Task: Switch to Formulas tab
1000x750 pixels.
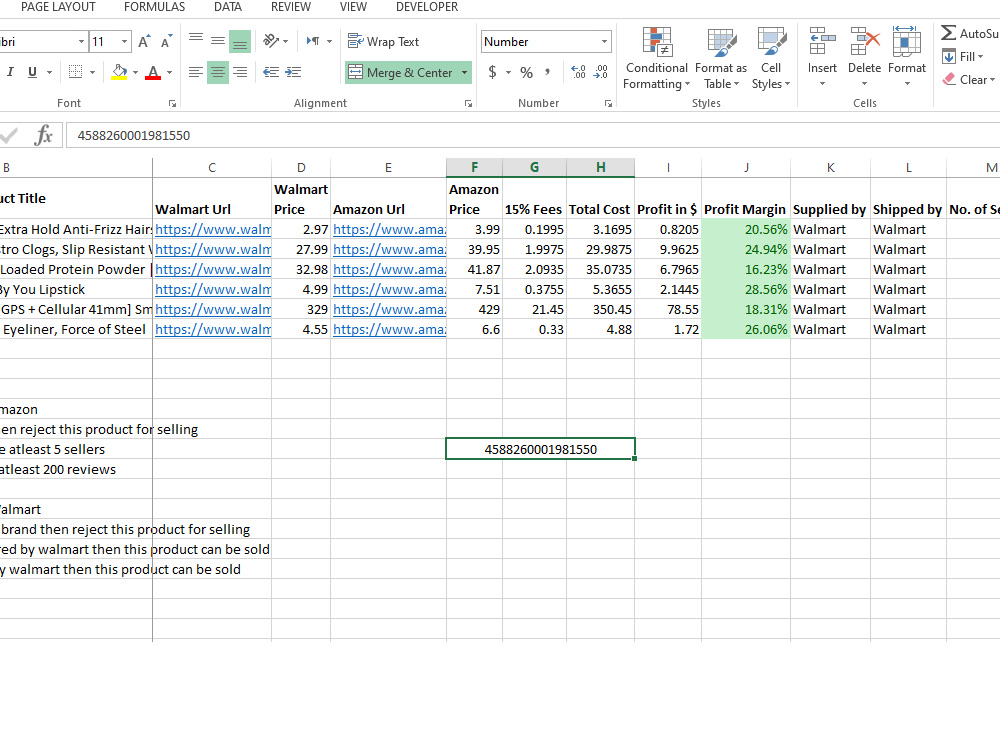Action: [154, 7]
